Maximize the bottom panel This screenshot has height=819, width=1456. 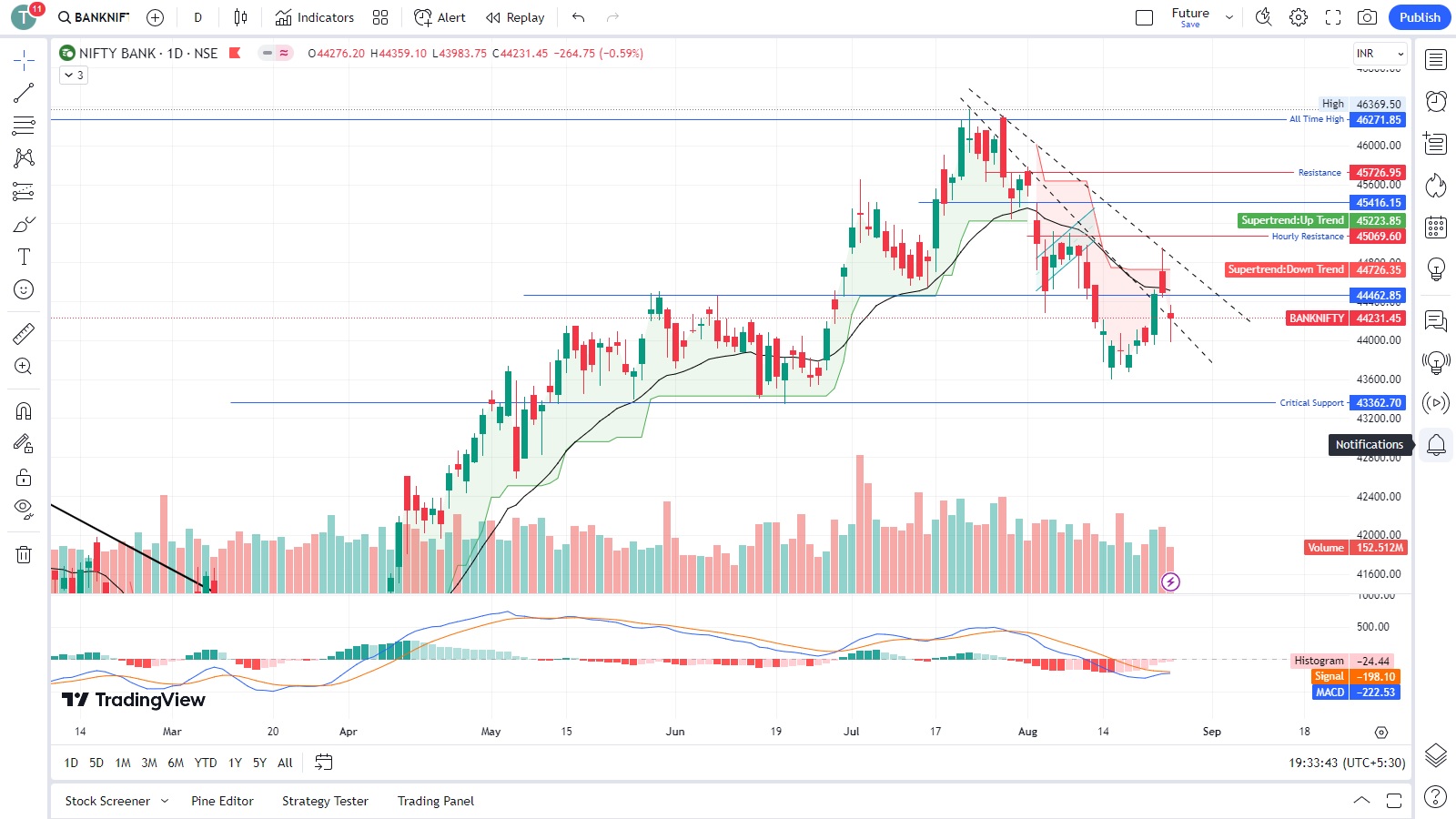[x=1394, y=801]
